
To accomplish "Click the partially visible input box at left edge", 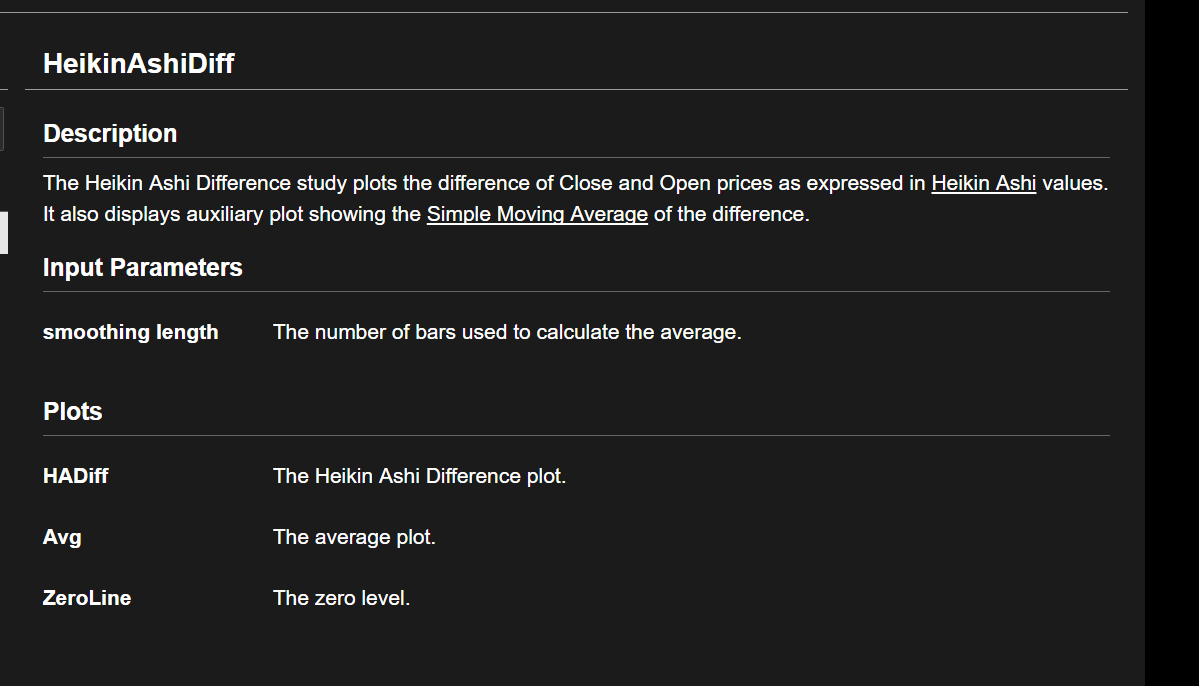I will point(2,129).
